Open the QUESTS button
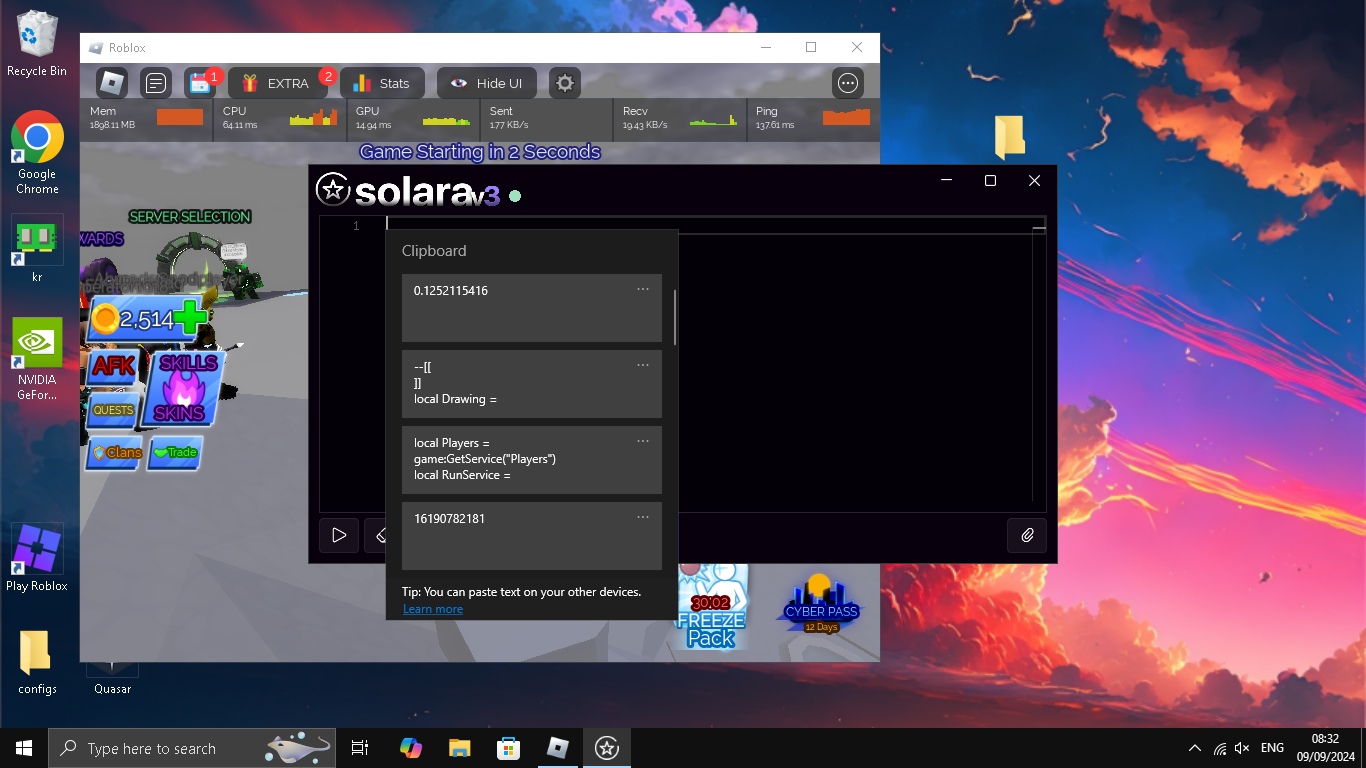Viewport: 1366px width, 768px height. click(113, 410)
